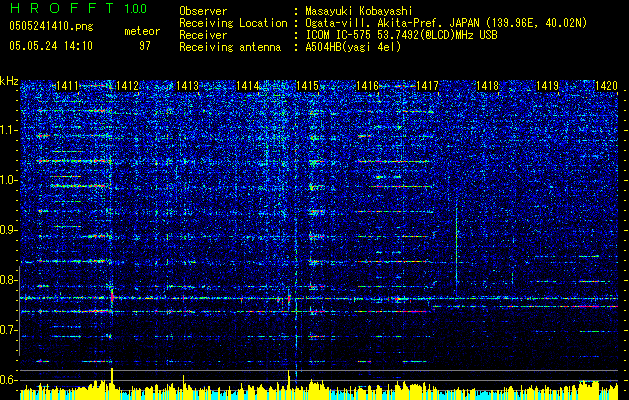This screenshot has height=400, width=629.
Task: Click the 0.6 kHz axis tick label
Action: coord(9,380)
